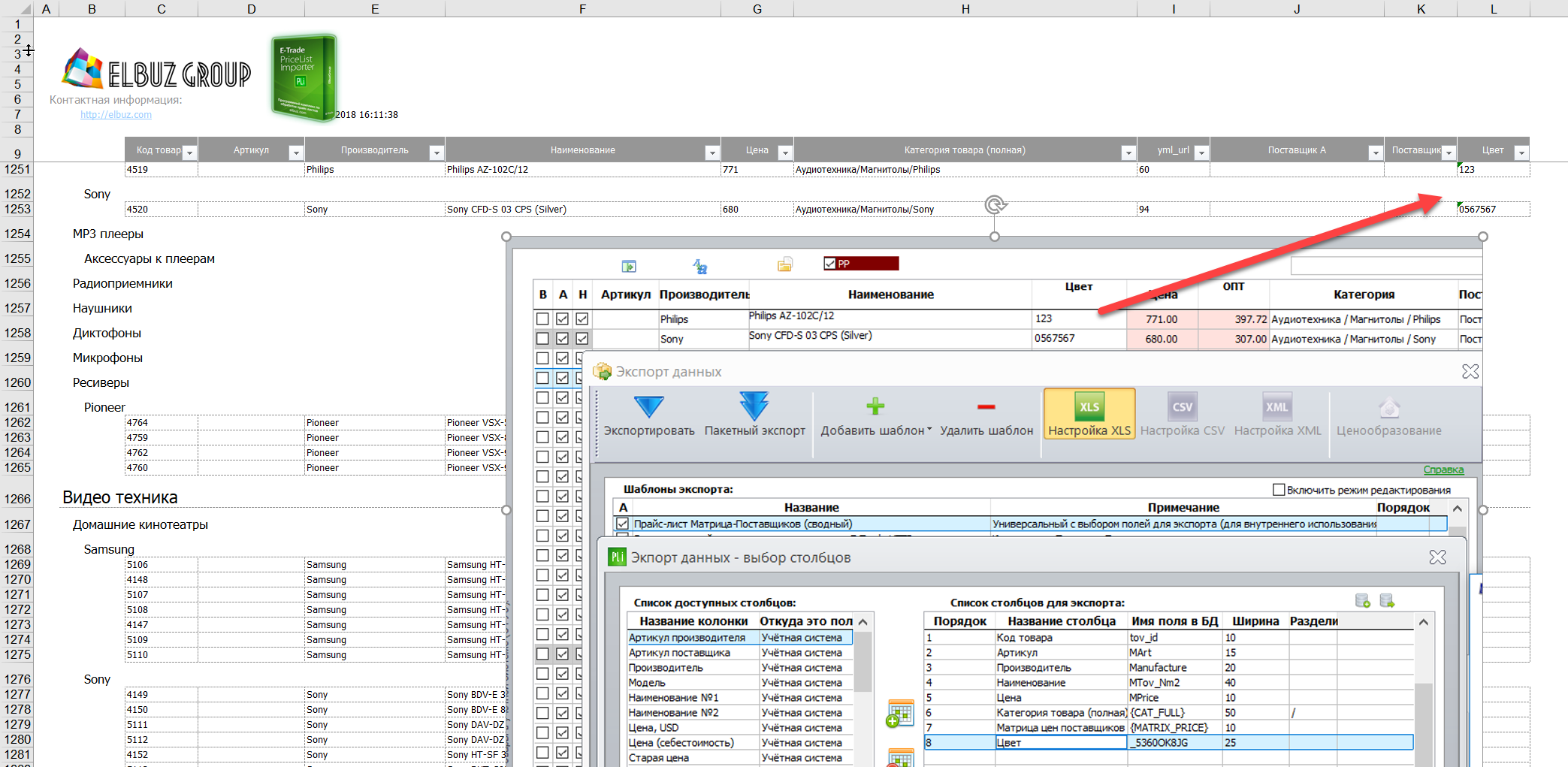This screenshot has width=1568, height=767.
Task: Click the Экспорт данных dialog title icon
Action: click(602, 371)
